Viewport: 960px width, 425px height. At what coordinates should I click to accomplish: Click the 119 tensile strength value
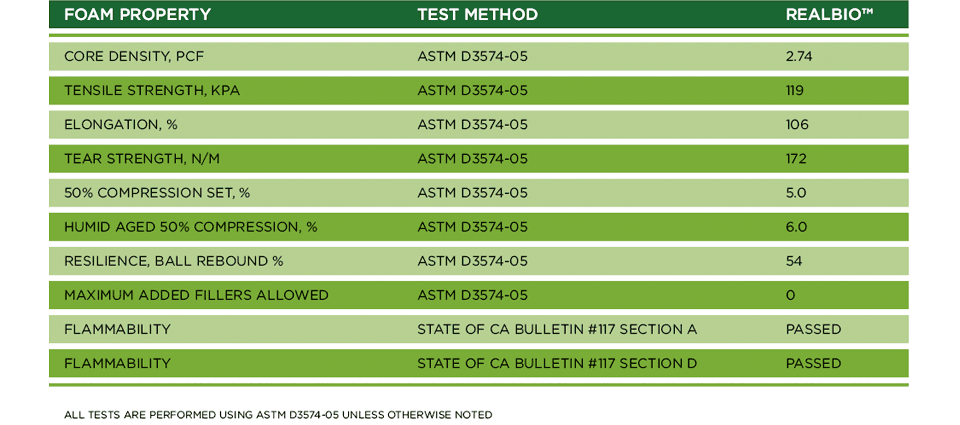coord(795,91)
